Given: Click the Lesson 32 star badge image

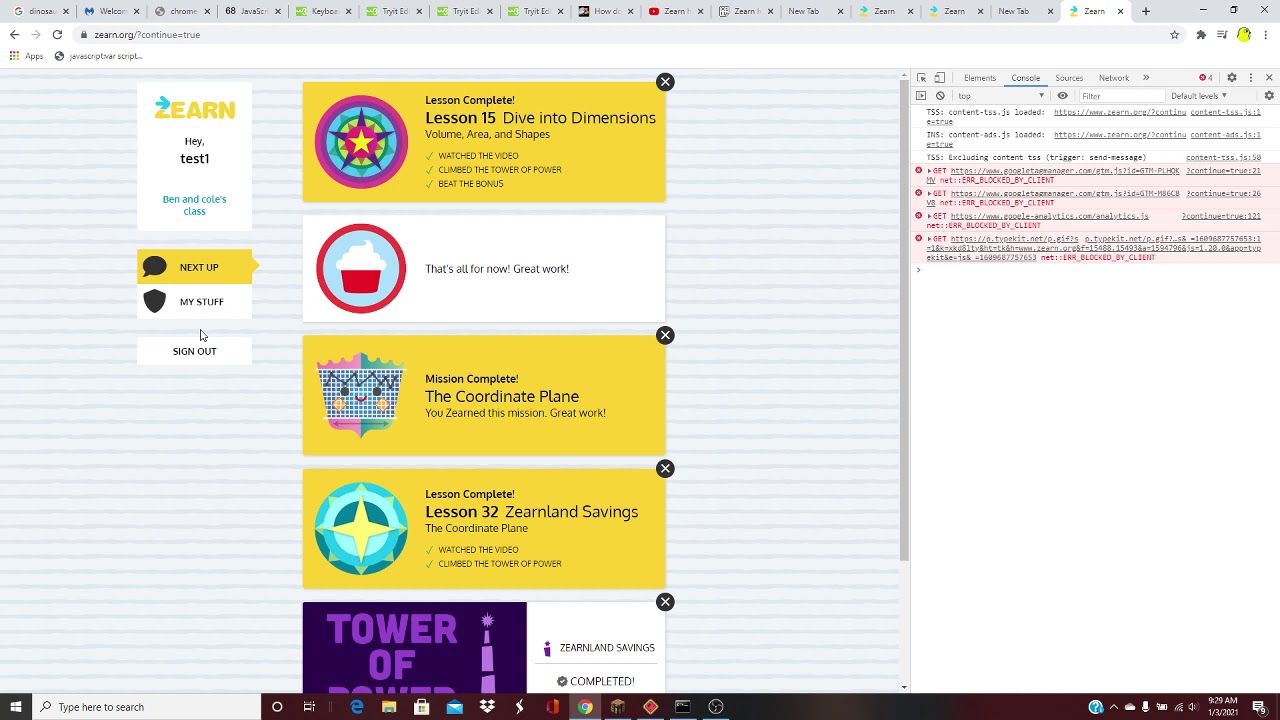Looking at the screenshot, I should pos(361,529).
